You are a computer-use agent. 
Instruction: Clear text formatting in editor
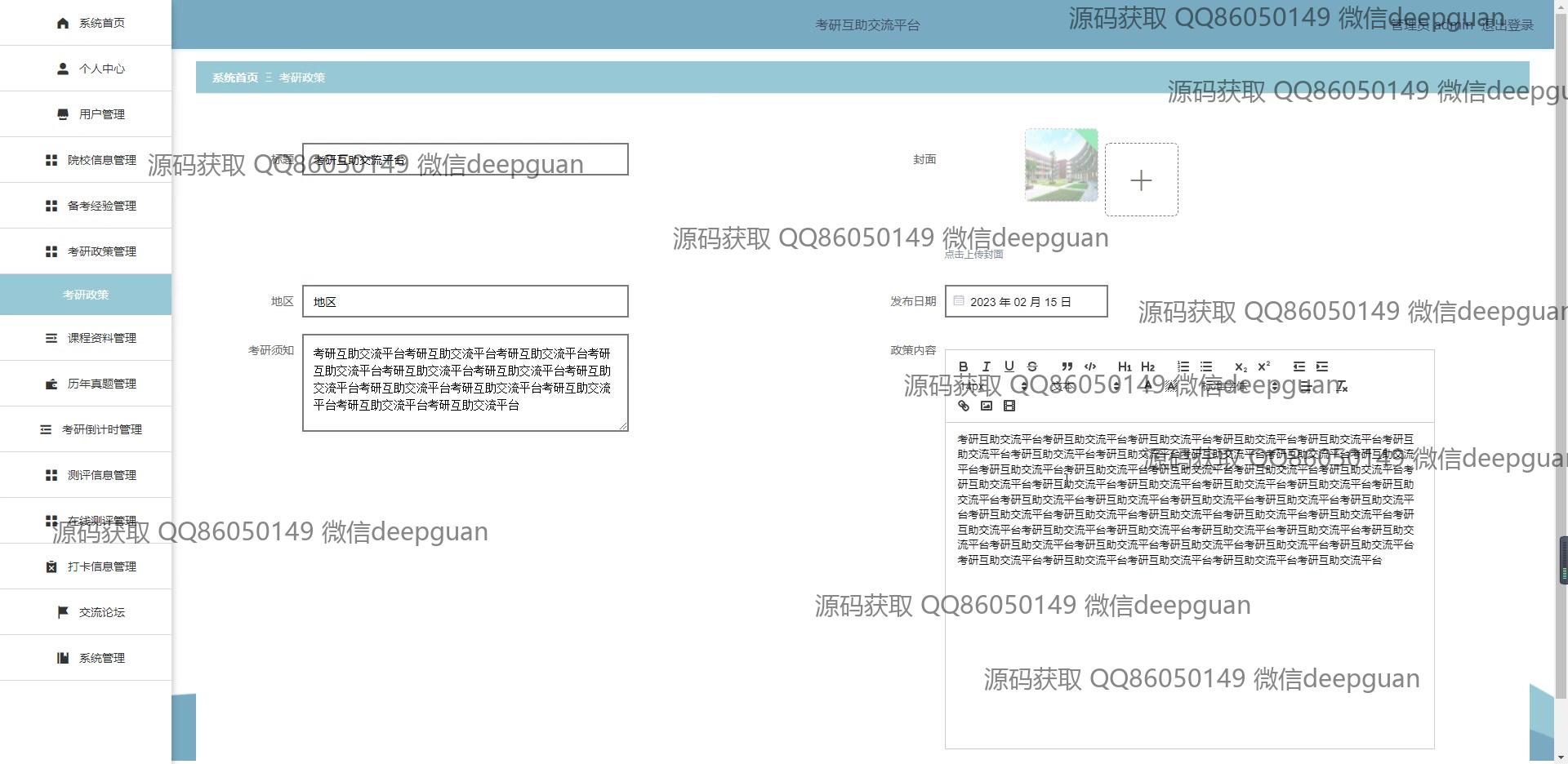1341,387
